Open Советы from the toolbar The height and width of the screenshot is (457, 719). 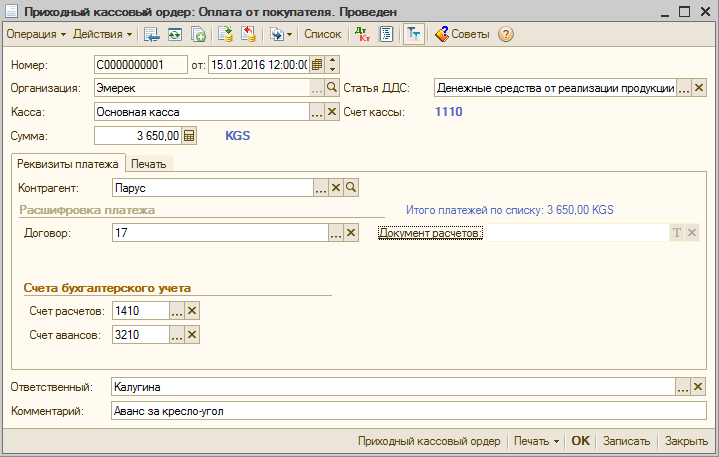[461, 34]
